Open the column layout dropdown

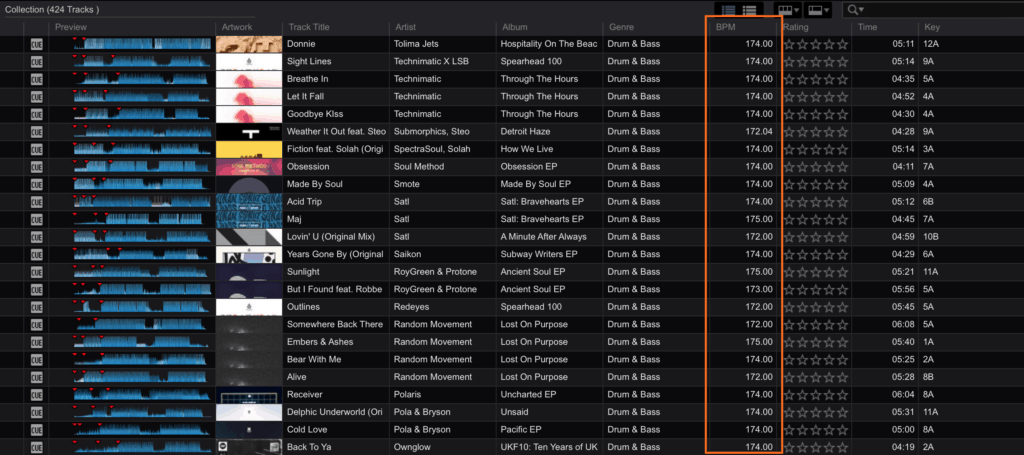coord(788,10)
